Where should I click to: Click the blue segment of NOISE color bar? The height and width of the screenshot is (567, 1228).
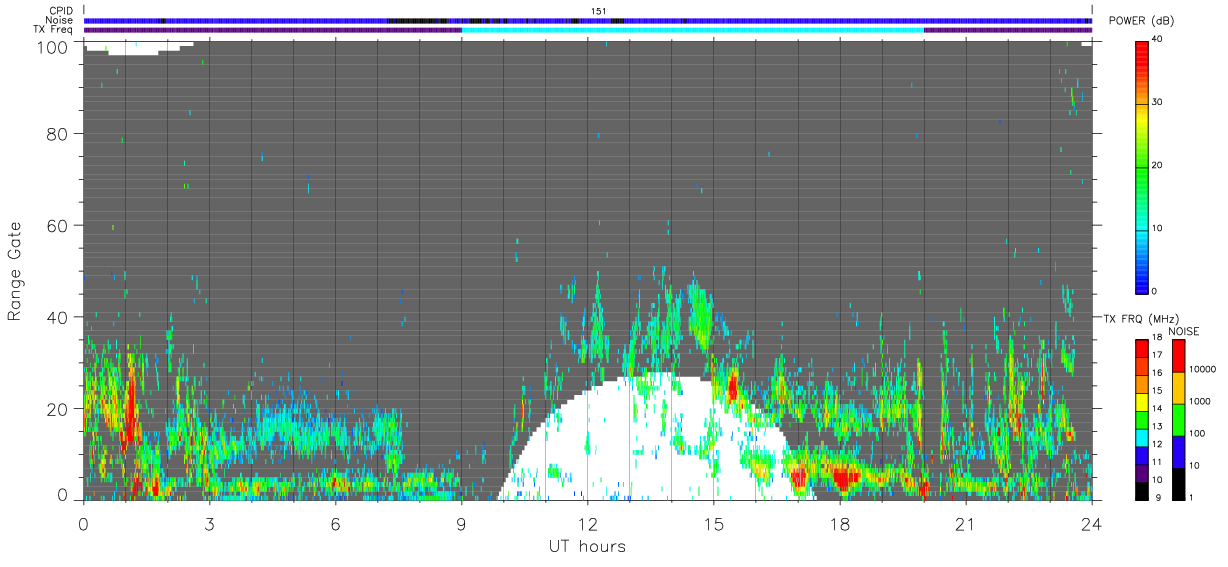1178,452
